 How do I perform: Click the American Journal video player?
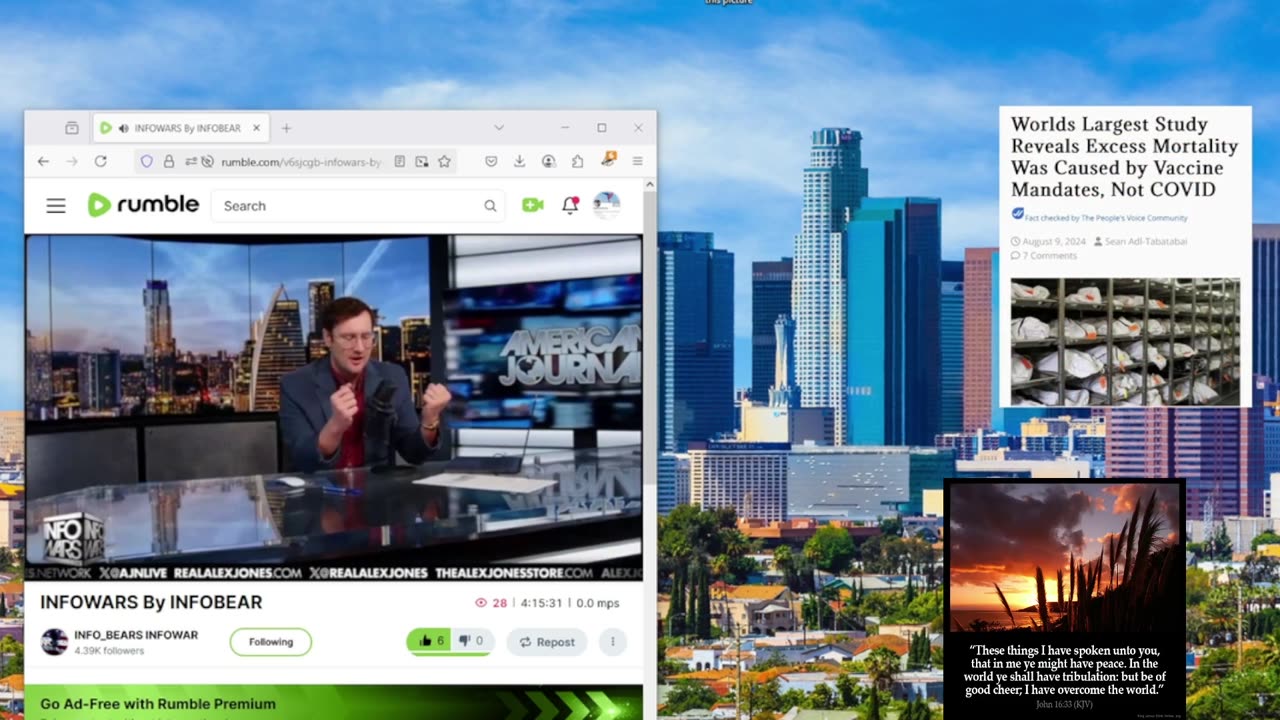click(333, 407)
